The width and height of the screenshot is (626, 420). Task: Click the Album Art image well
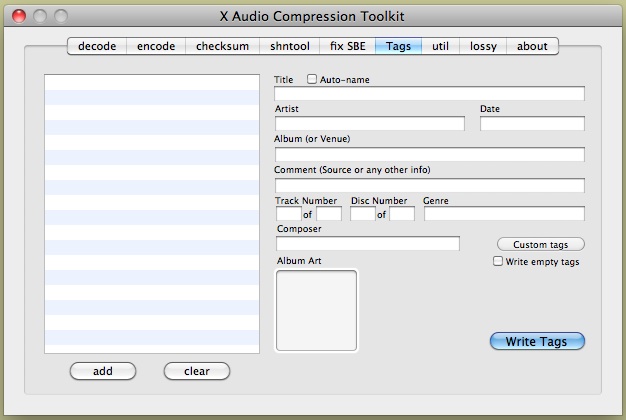(x=316, y=310)
